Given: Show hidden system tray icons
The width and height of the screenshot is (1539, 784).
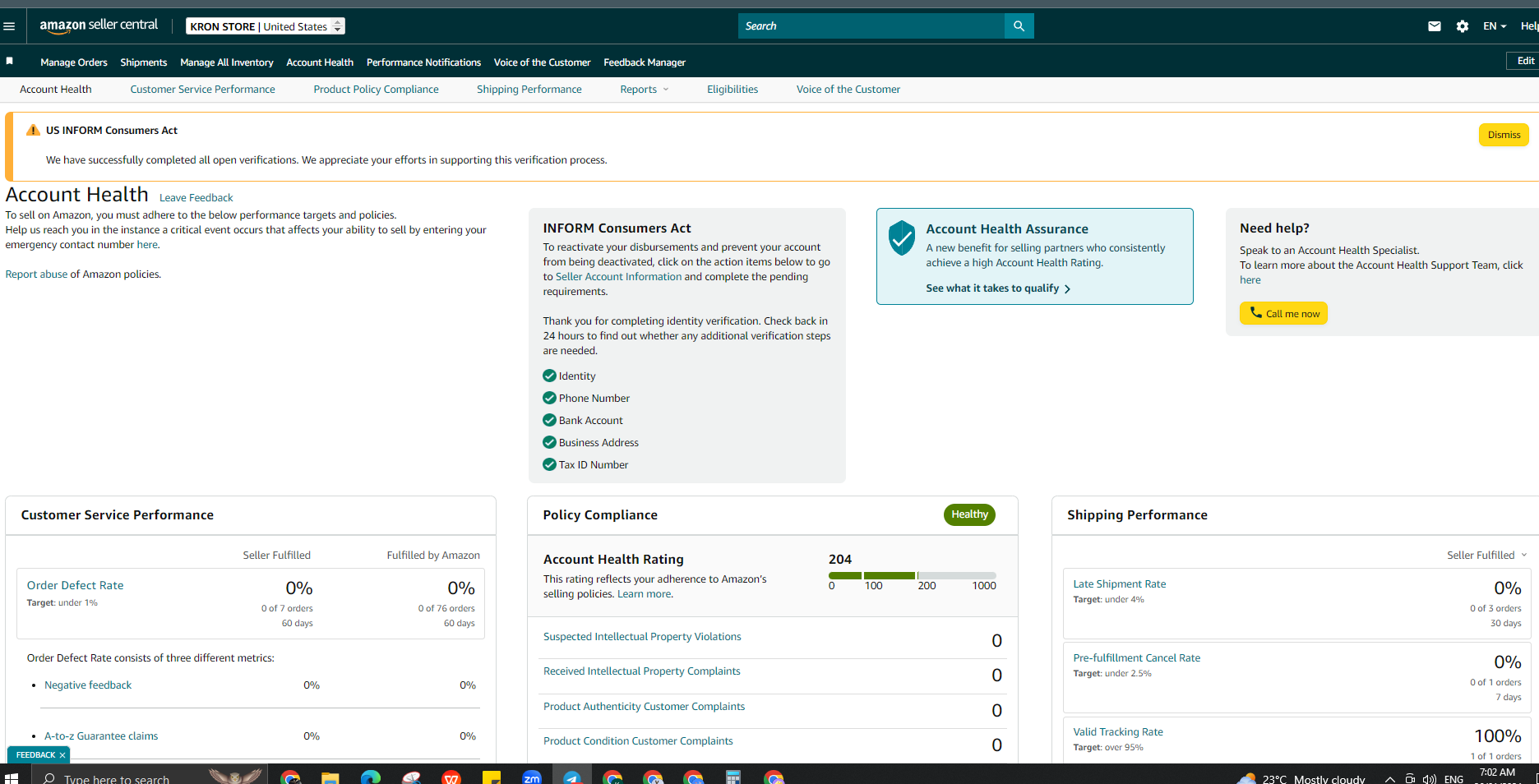Looking at the screenshot, I should point(1389,779).
